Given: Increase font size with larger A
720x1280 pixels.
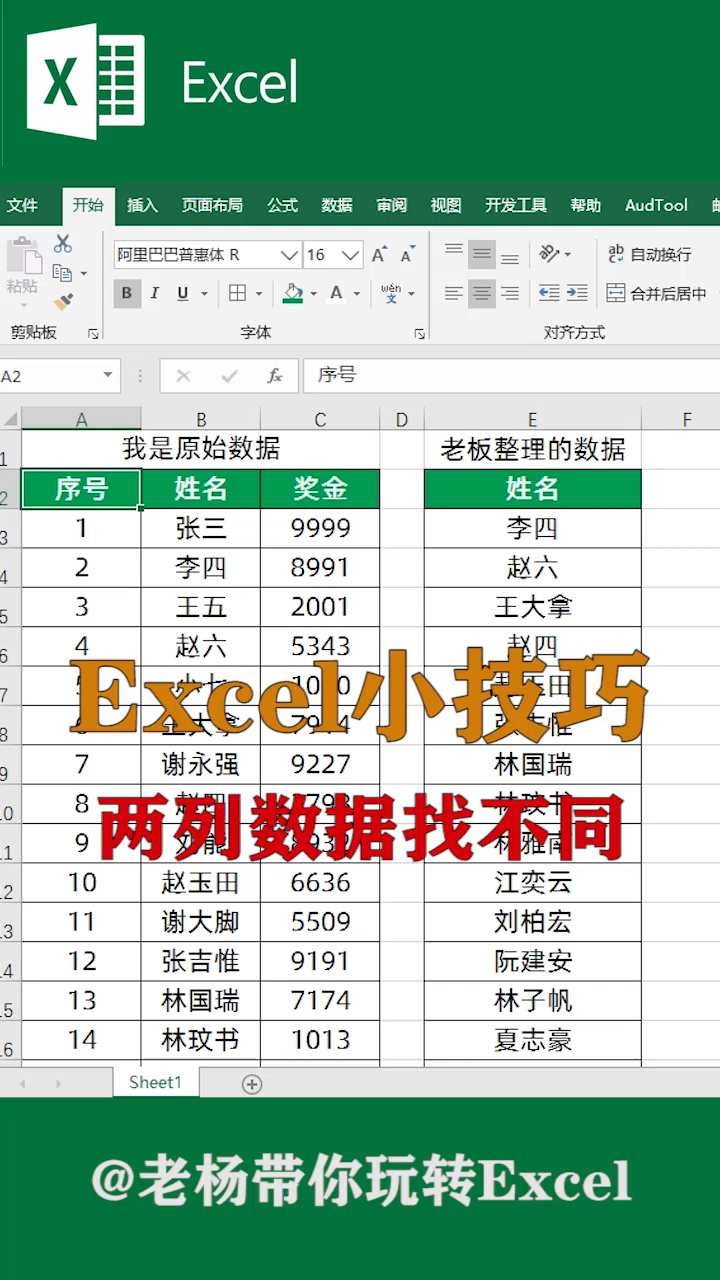Looking at the screenshot, I should click(379, 255).
